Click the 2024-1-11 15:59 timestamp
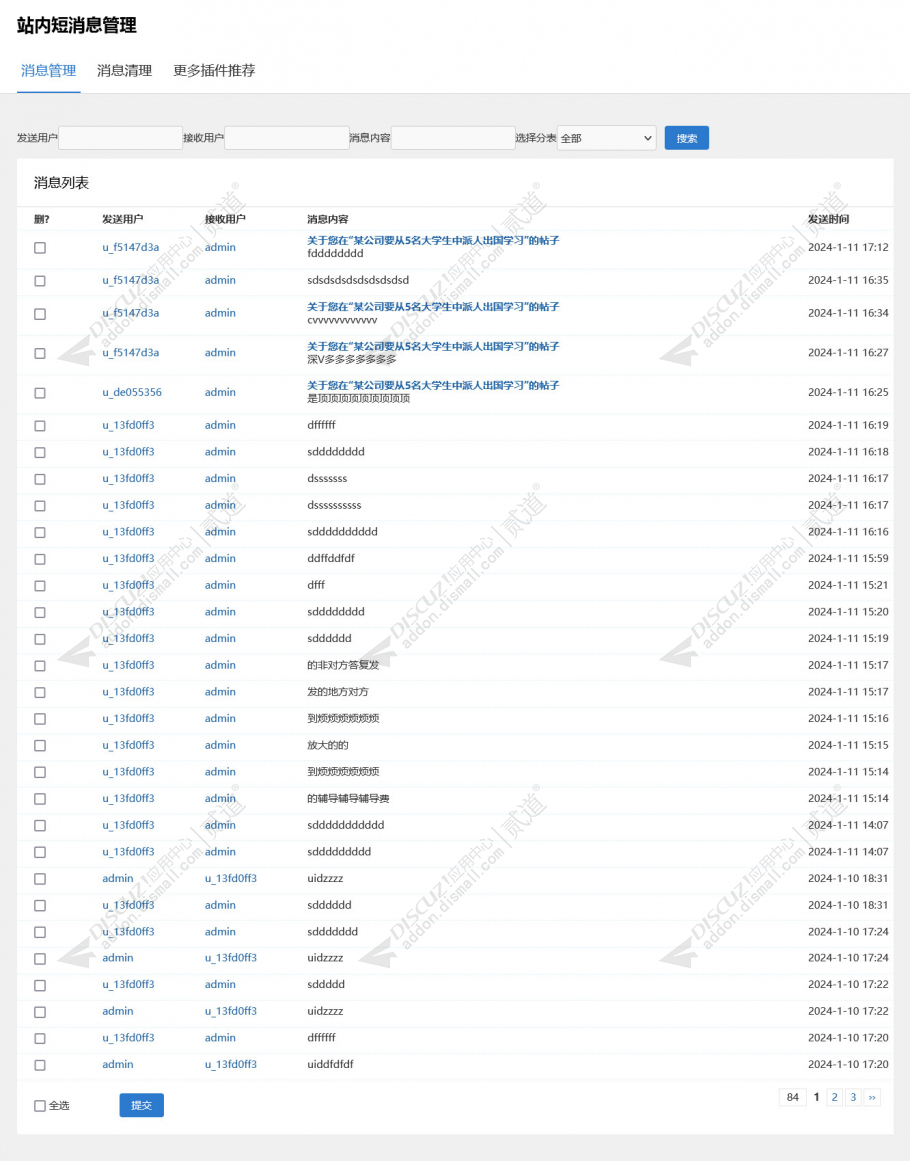This screenshot has width=910, height=1161. [x=849, y=558]
